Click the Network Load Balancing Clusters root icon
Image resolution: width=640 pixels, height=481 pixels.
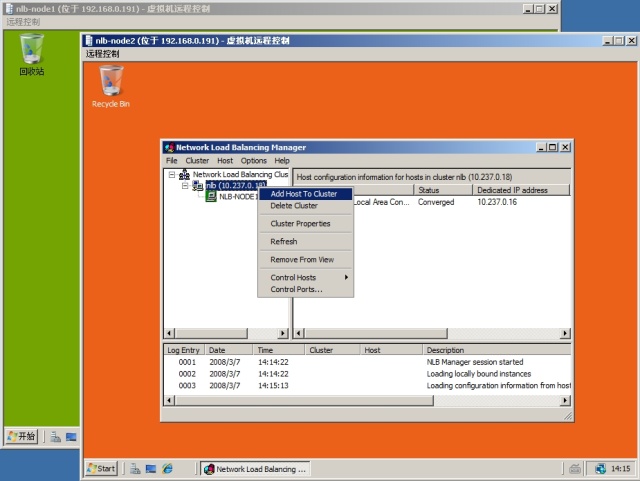pyautogui.click(x=184, y=174)
